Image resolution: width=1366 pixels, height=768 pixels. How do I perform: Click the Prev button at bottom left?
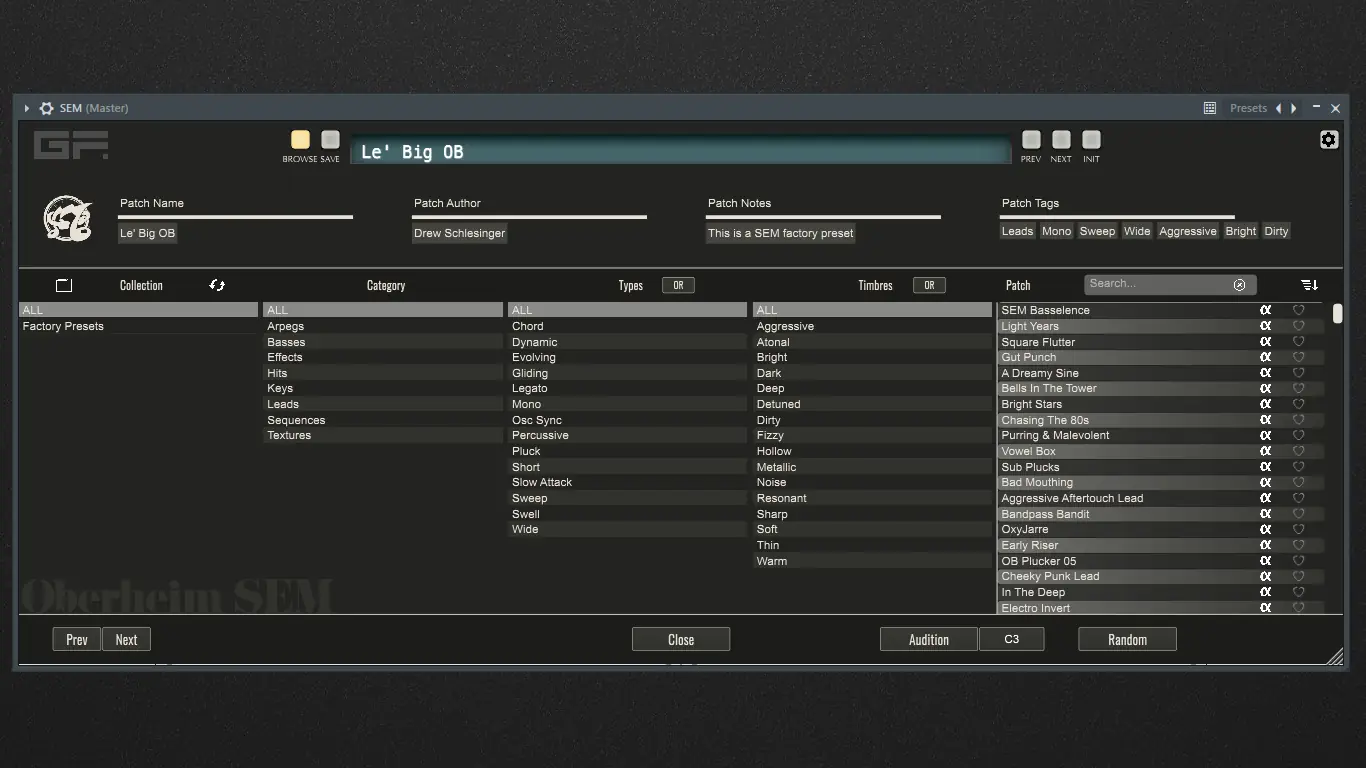[77, 639]
